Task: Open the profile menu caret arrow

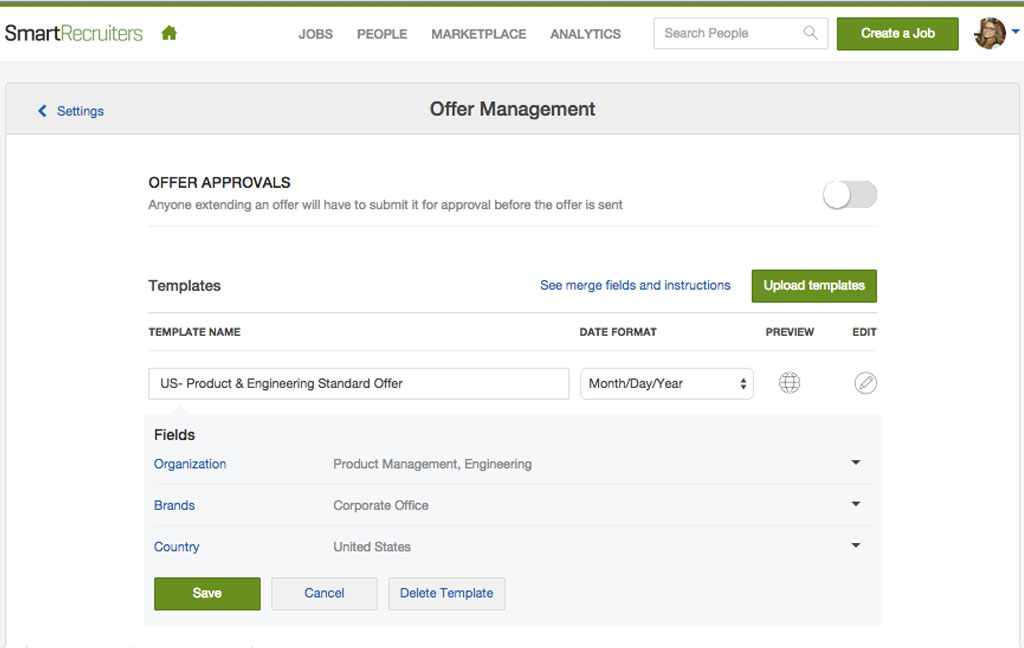Action: [1015, 32]
